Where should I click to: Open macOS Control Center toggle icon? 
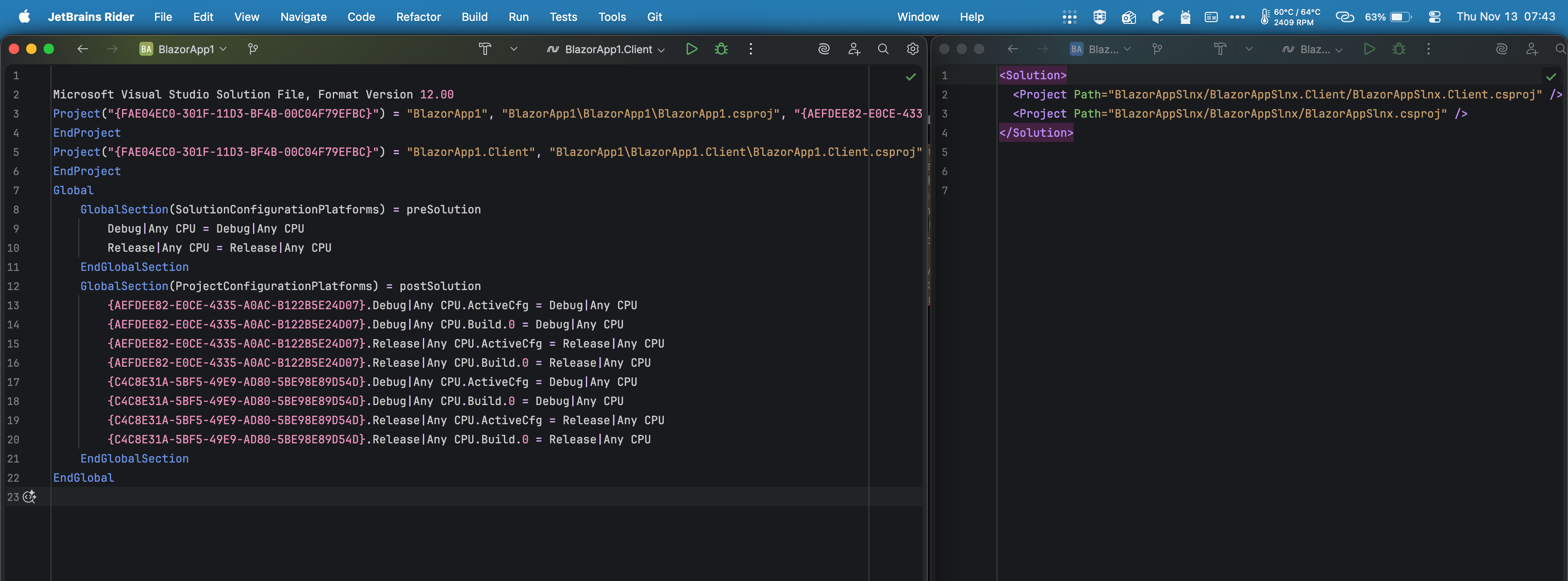(1434, 17)
